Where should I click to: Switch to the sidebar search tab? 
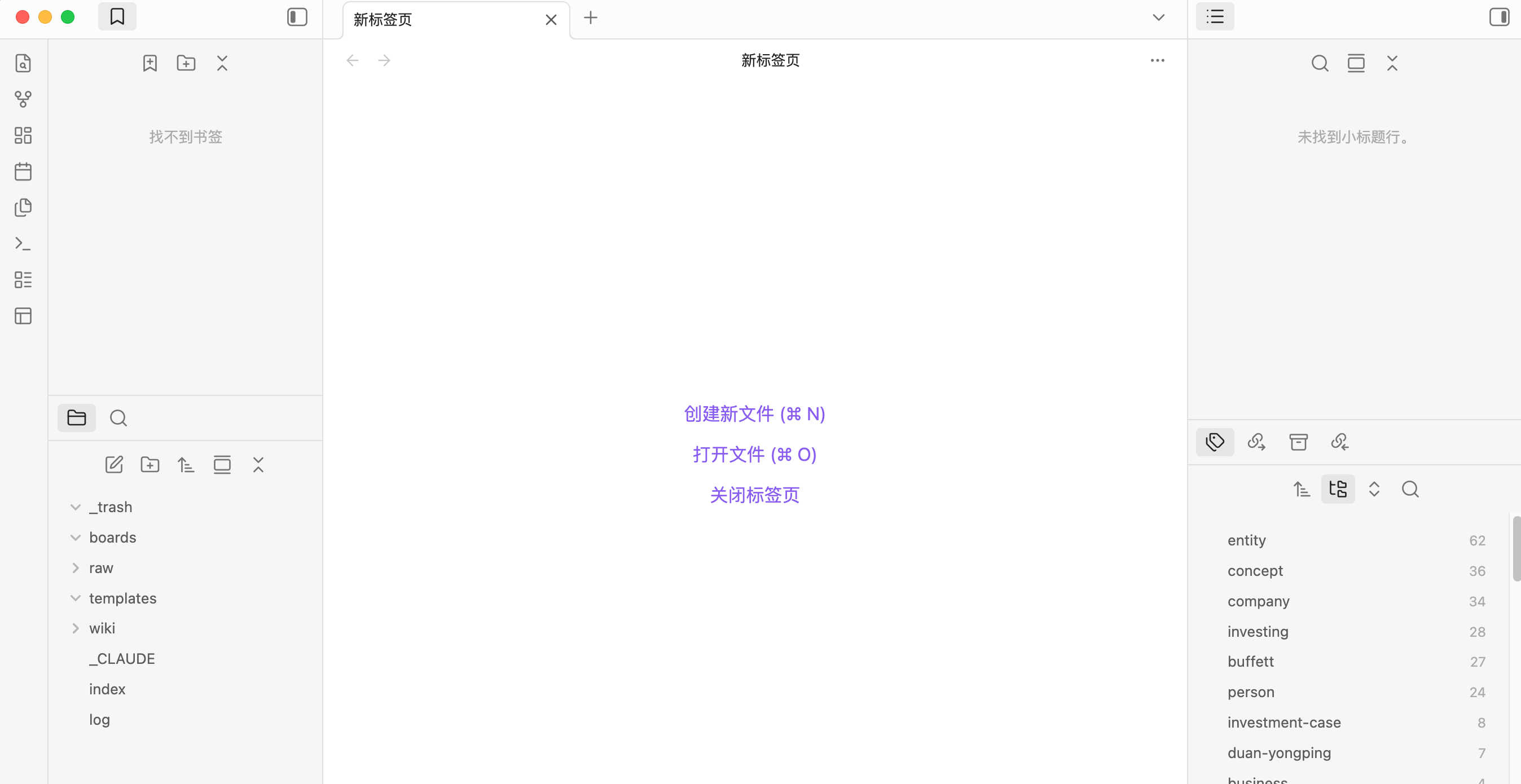[x=118, y=418]
